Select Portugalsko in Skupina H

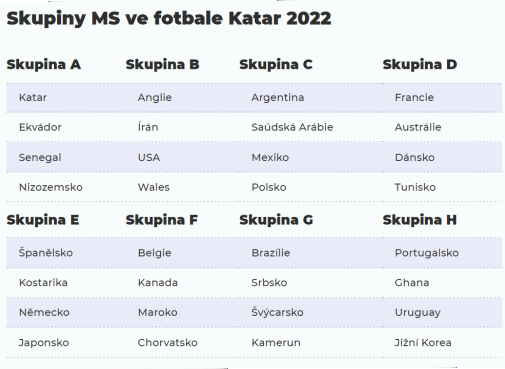pyautogui.click(x=427, y=253)
